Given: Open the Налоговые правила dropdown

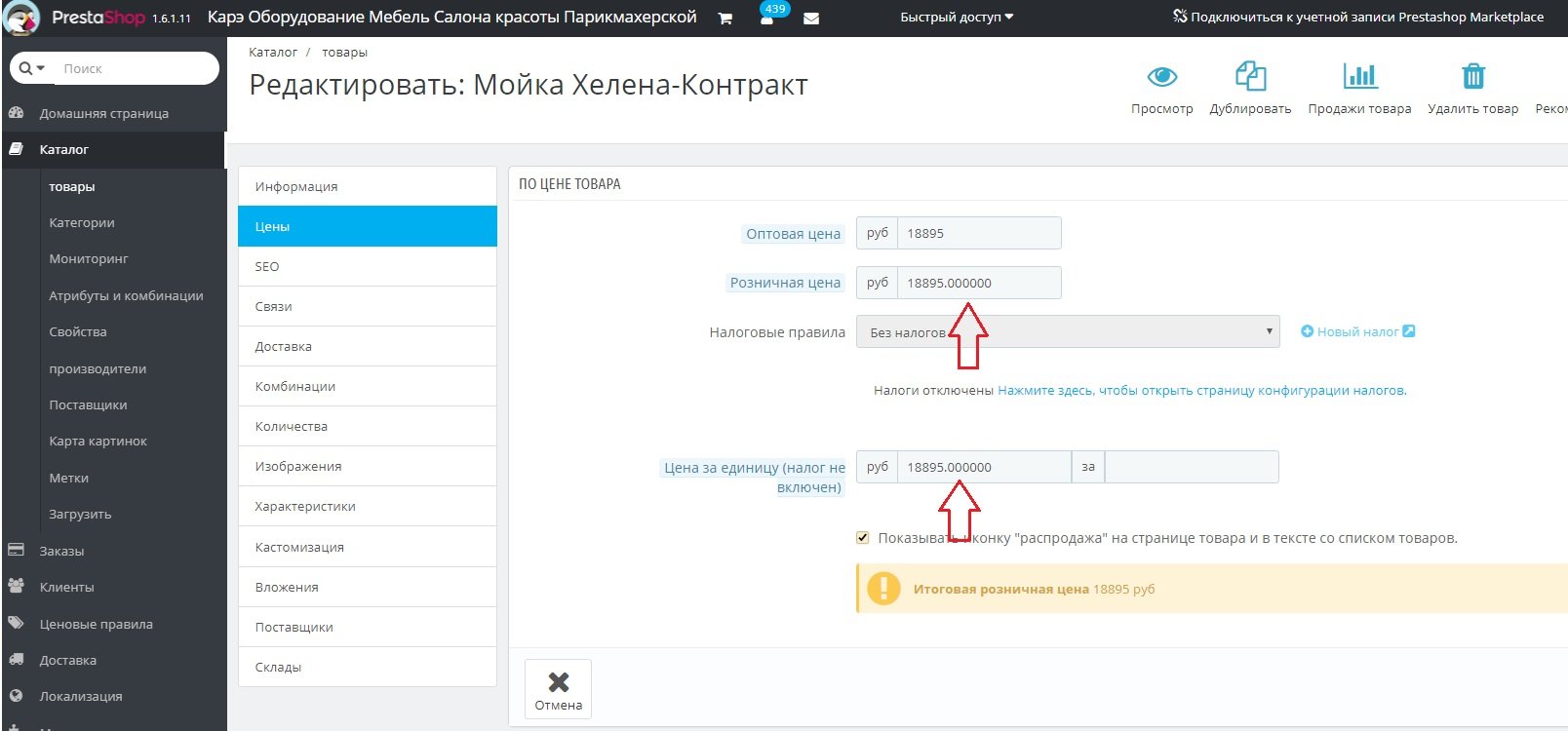Looking at the screenshot, I should pyautogui.click(x=1068, y=331).
